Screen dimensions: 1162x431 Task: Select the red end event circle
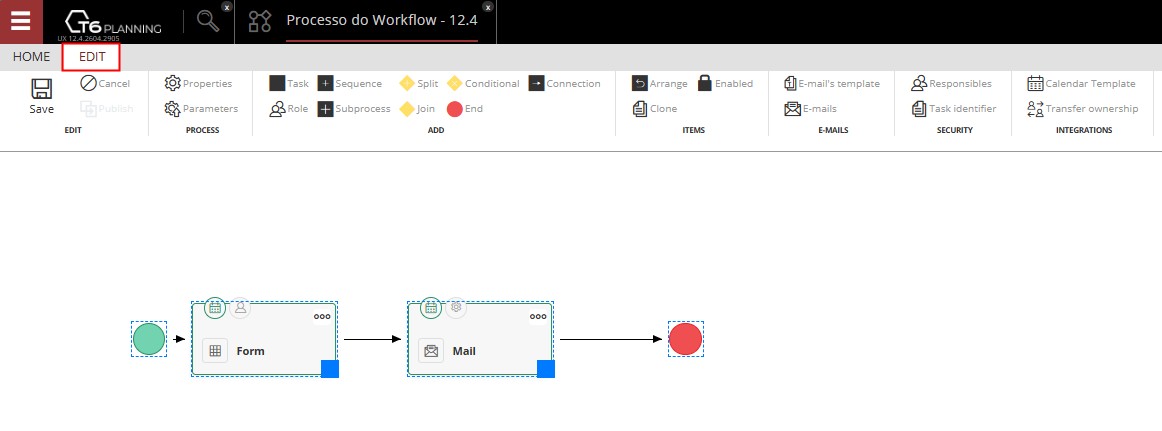[x=685, y=339]
